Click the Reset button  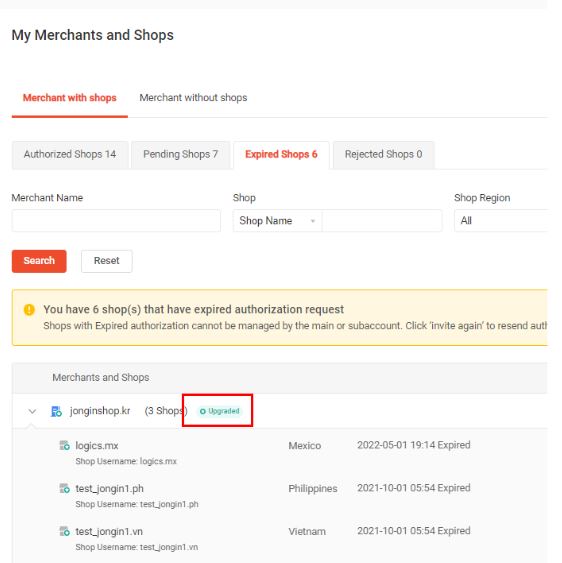(107, 261)
